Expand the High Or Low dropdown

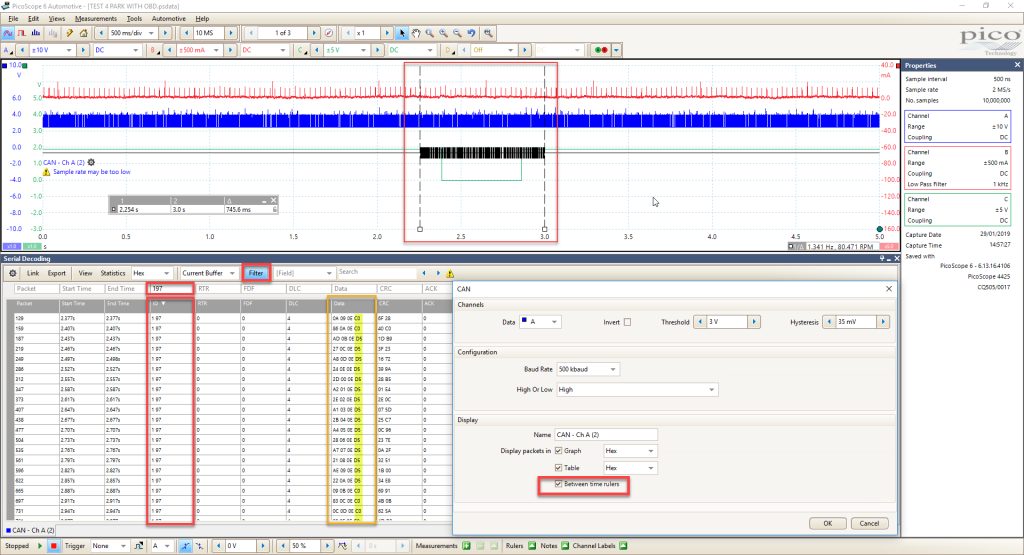637,389
